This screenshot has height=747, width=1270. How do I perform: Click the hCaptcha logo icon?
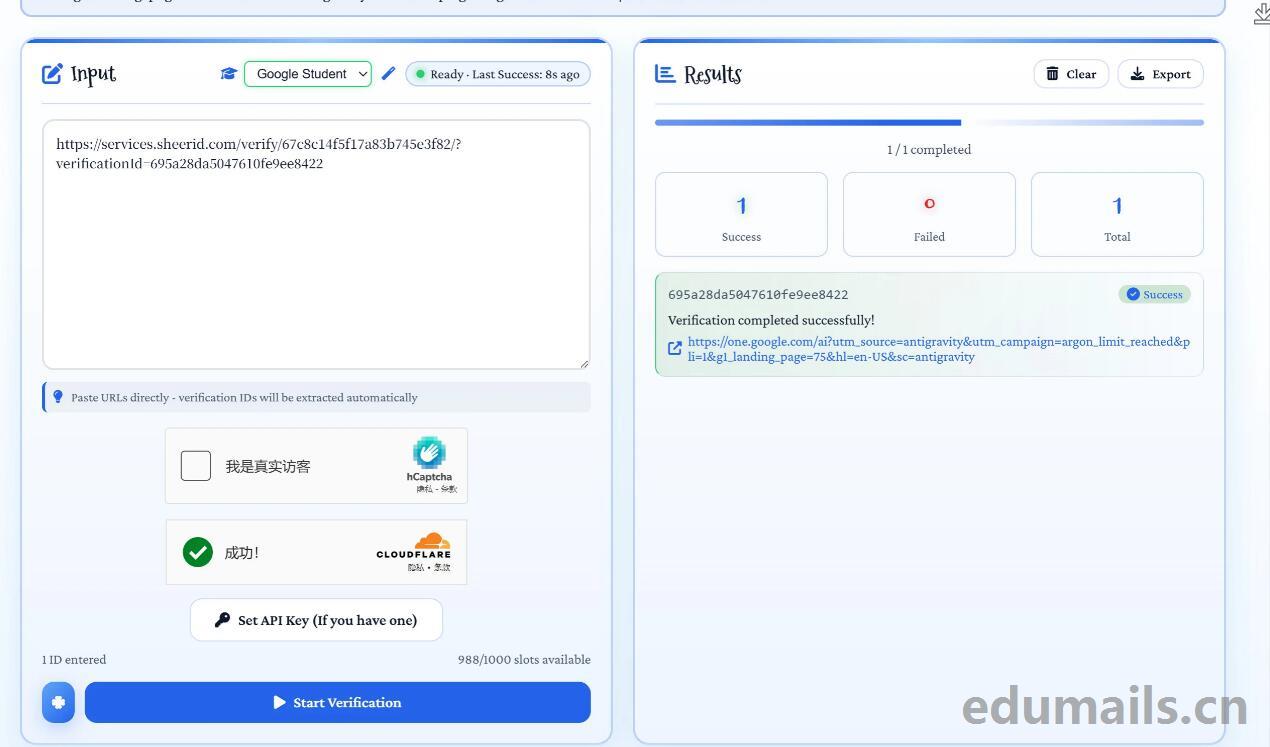coord(429,453)
